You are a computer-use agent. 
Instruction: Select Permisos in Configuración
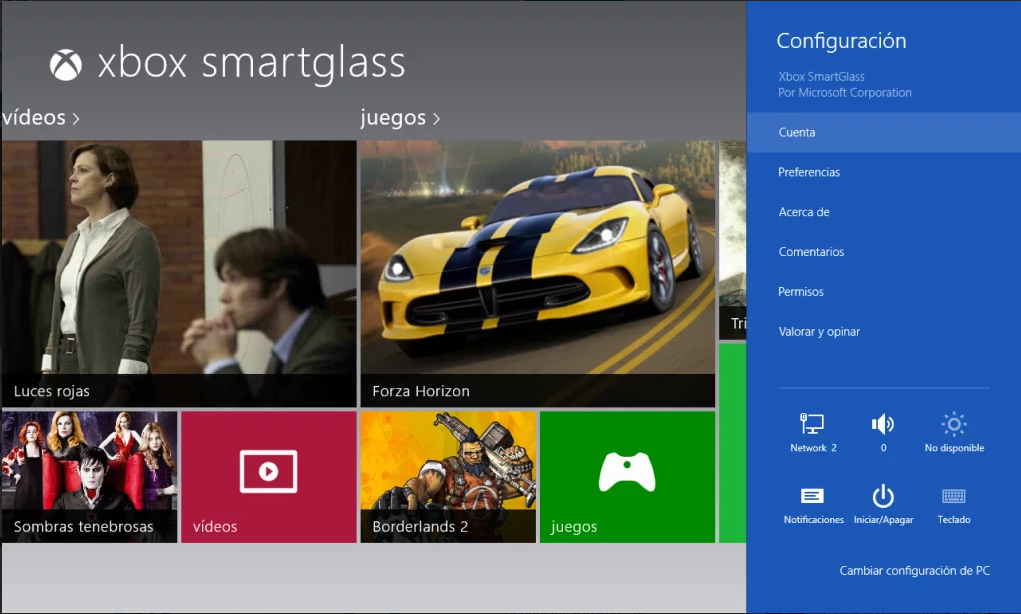(x=884, y=292)
